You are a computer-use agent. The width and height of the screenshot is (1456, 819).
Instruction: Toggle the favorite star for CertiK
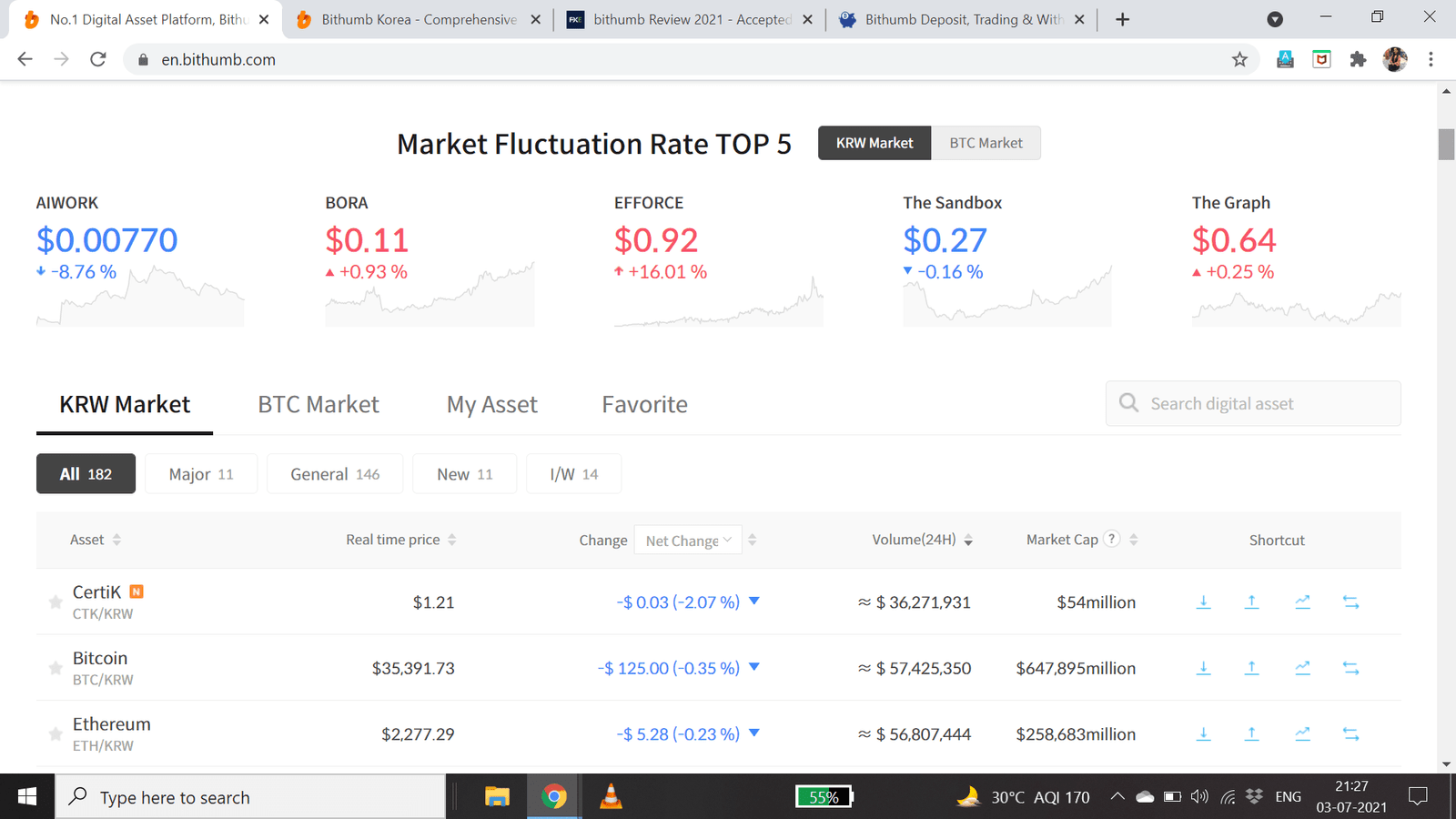coord(56,602)
